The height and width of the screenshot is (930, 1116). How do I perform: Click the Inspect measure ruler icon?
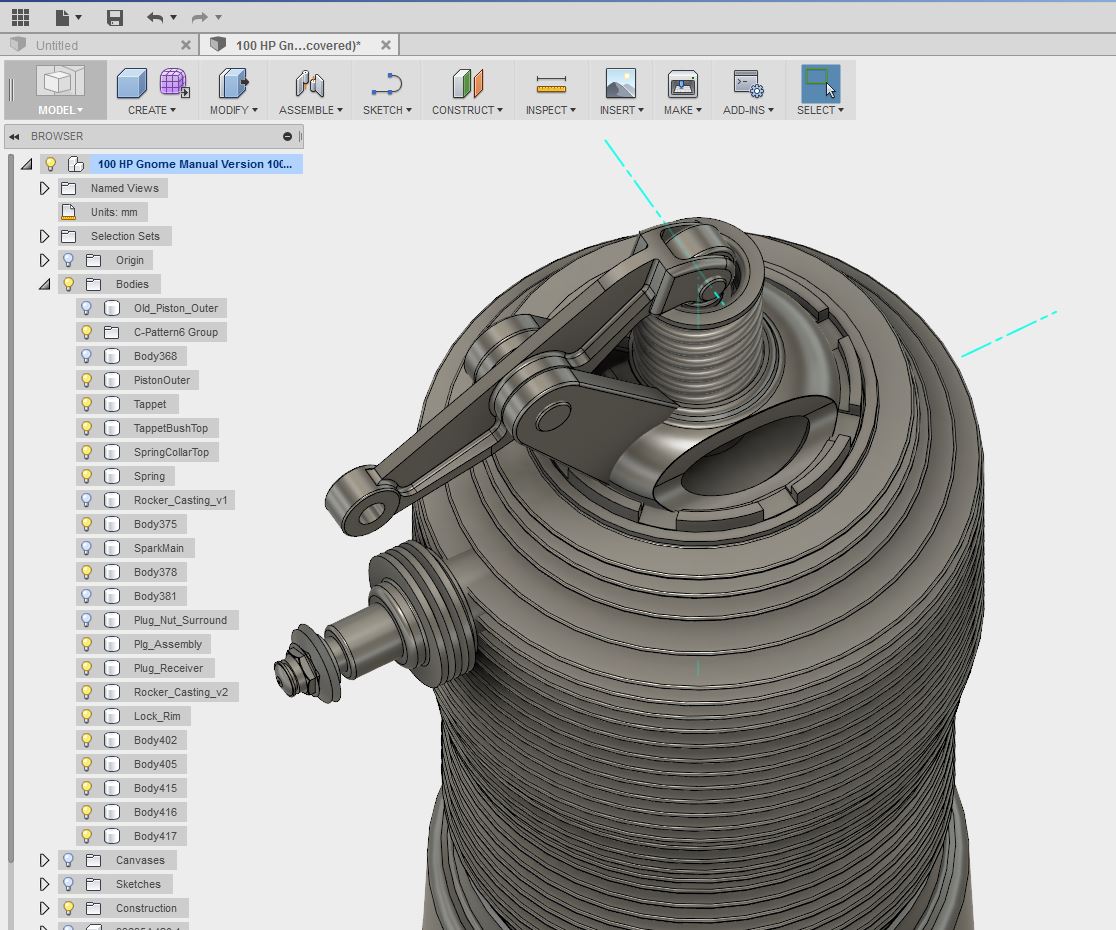click(x=550, y=84)
